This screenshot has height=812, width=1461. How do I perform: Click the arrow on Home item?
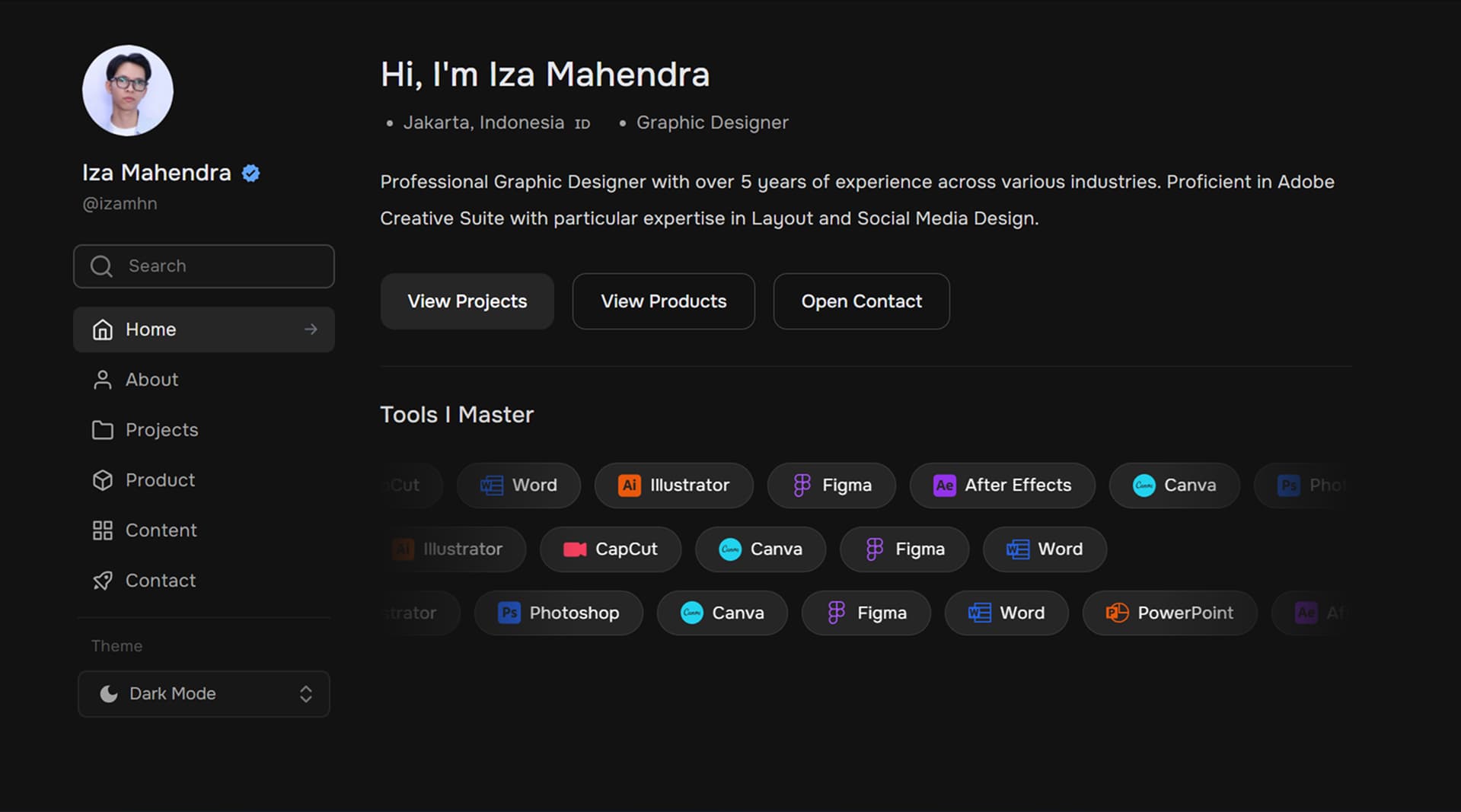[311, 330]
